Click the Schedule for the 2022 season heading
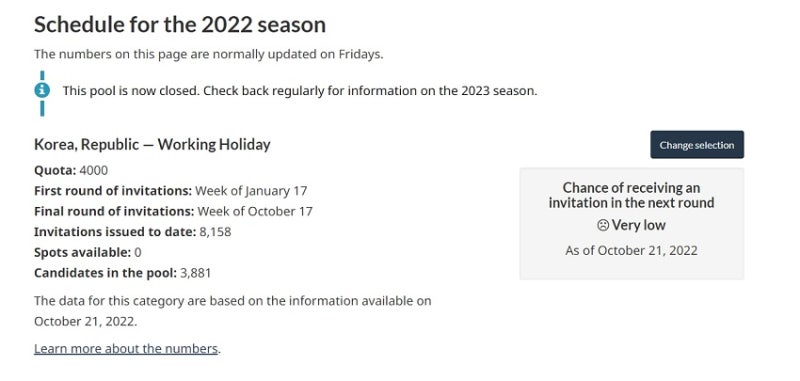Viewport: 800px width, 381px height. click(x=180, y=24)
